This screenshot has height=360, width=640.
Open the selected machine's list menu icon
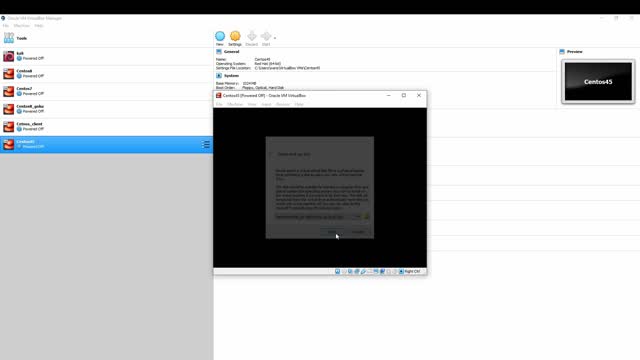[x=206, y=144]
